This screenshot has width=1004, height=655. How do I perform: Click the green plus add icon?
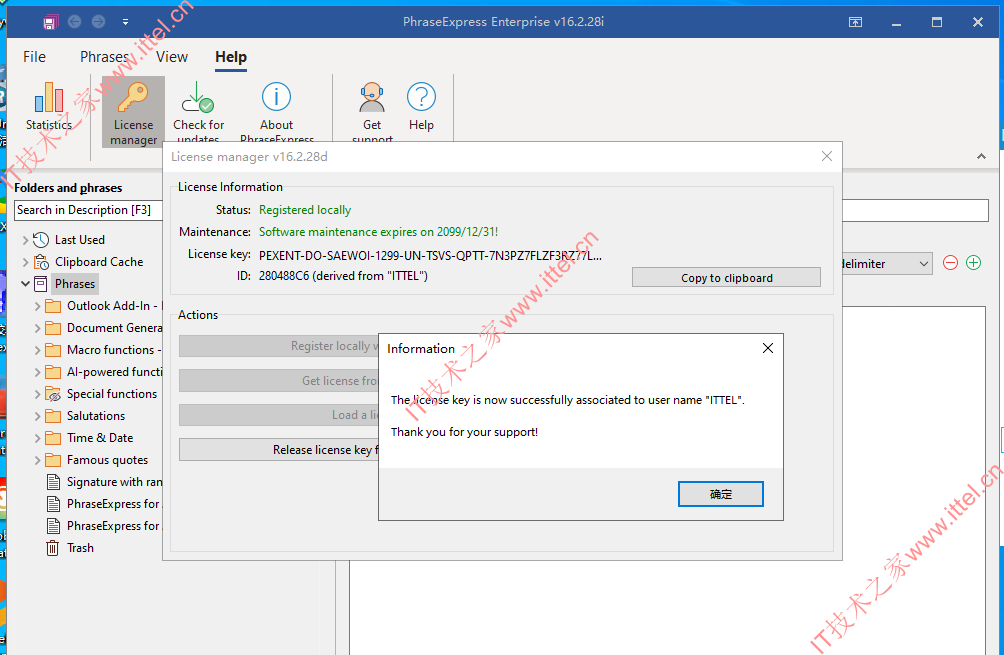point(973,263)
